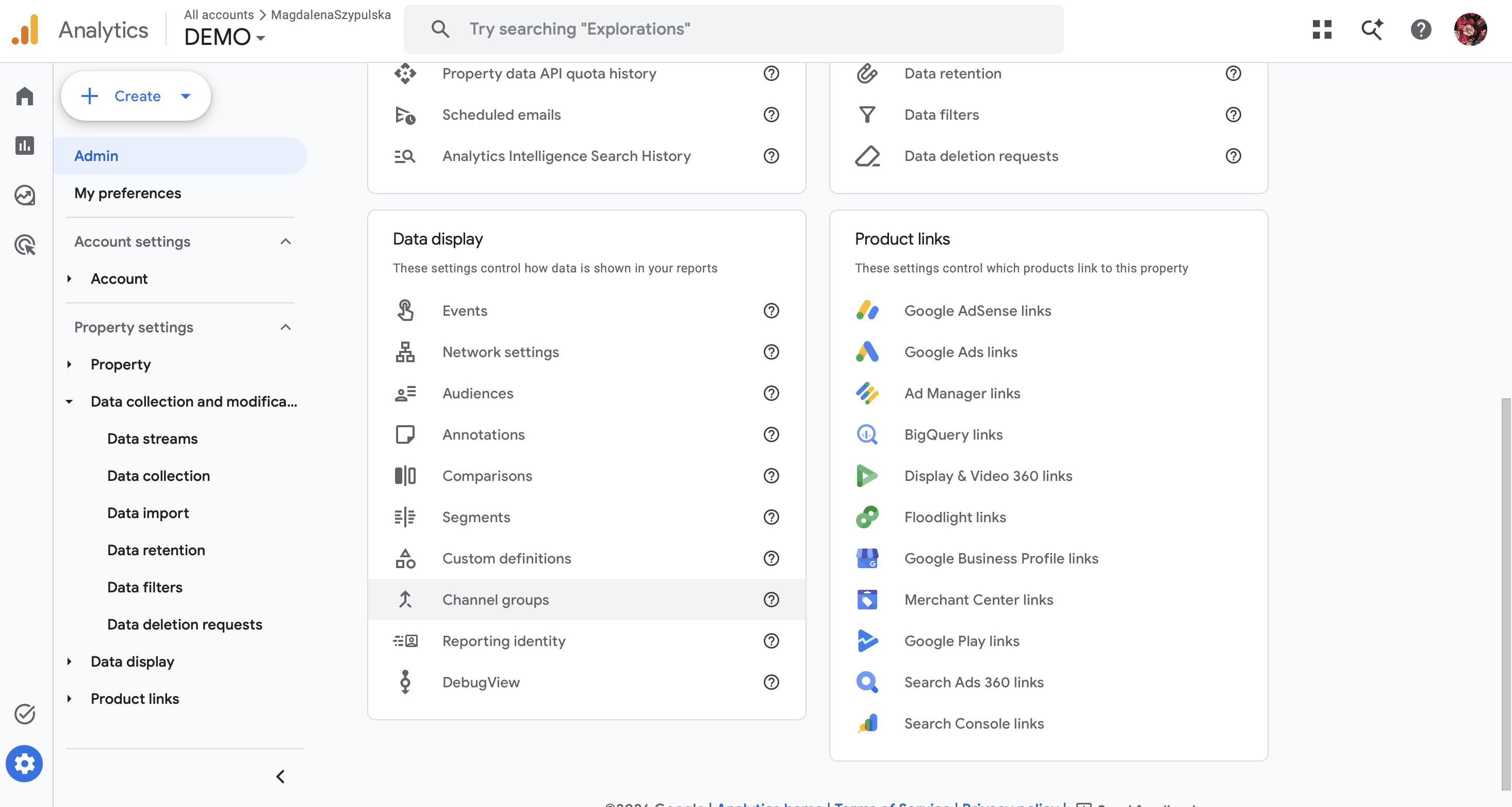1512x807 pixels.
Task: Expand the Property tree item
Action: point(69,364)
